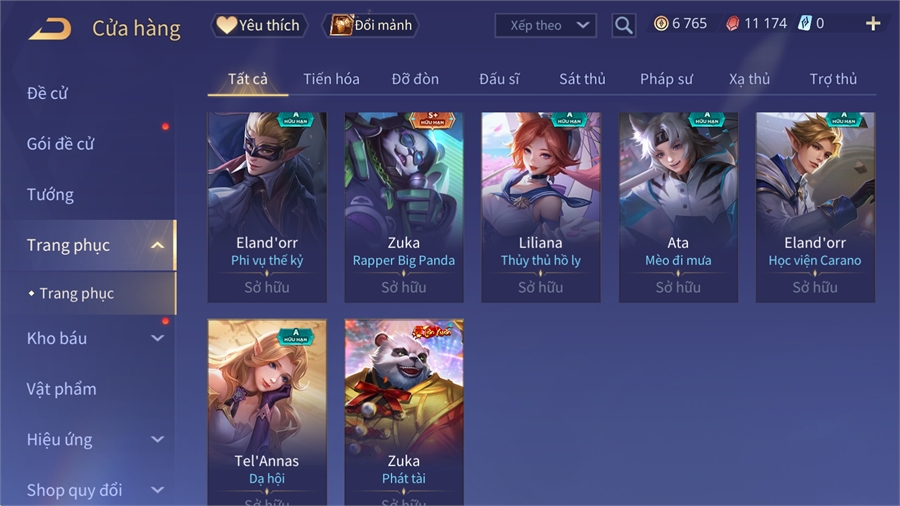The height and width of the screenshot is (506, 900).
Task: Tap the gold coin balance icon
Action: click(661, 24)
